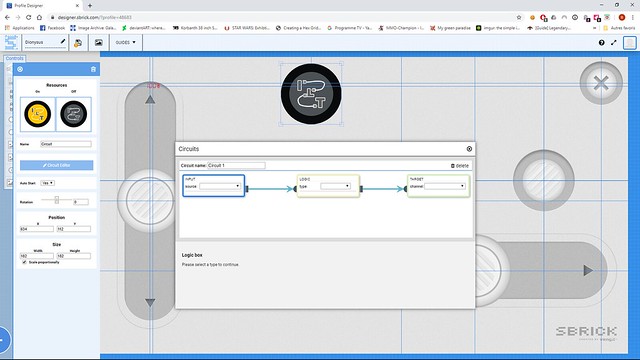Open the save profile icon in toolbar
This screenshot has width=640, height=360.
pyautogui.click(x=78, y=42)
